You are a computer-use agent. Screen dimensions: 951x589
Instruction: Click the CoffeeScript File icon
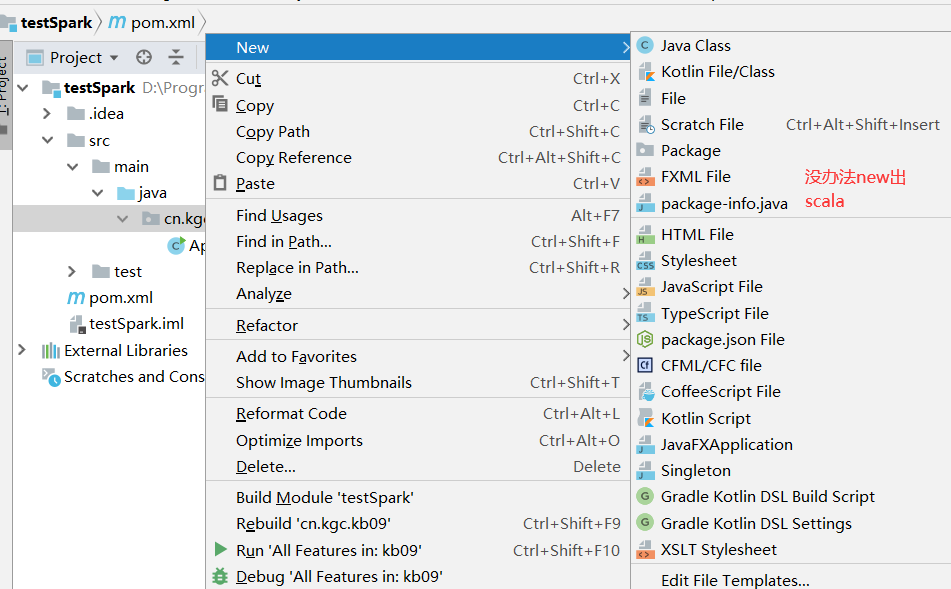[646, 392]
